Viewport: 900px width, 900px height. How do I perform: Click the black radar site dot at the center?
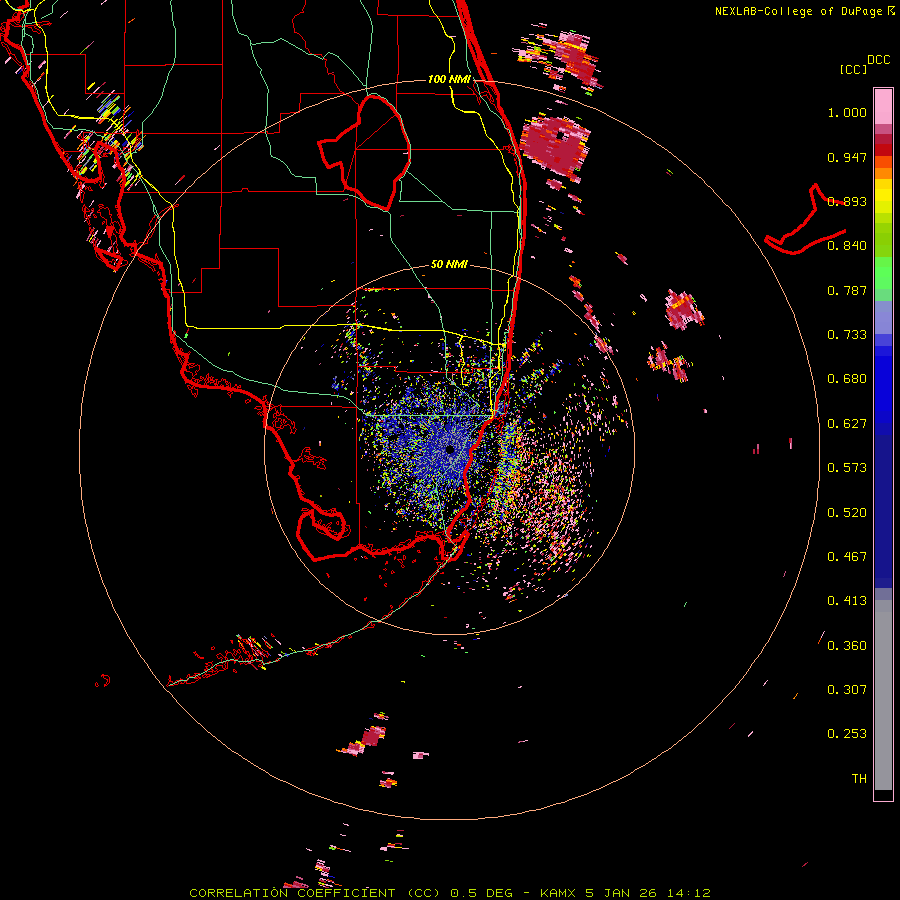[x=450, y=449]
